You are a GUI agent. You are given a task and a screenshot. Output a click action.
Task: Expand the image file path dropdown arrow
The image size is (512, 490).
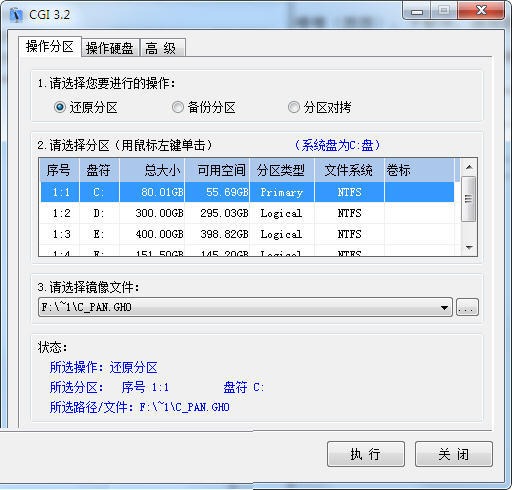coord(444,307)
